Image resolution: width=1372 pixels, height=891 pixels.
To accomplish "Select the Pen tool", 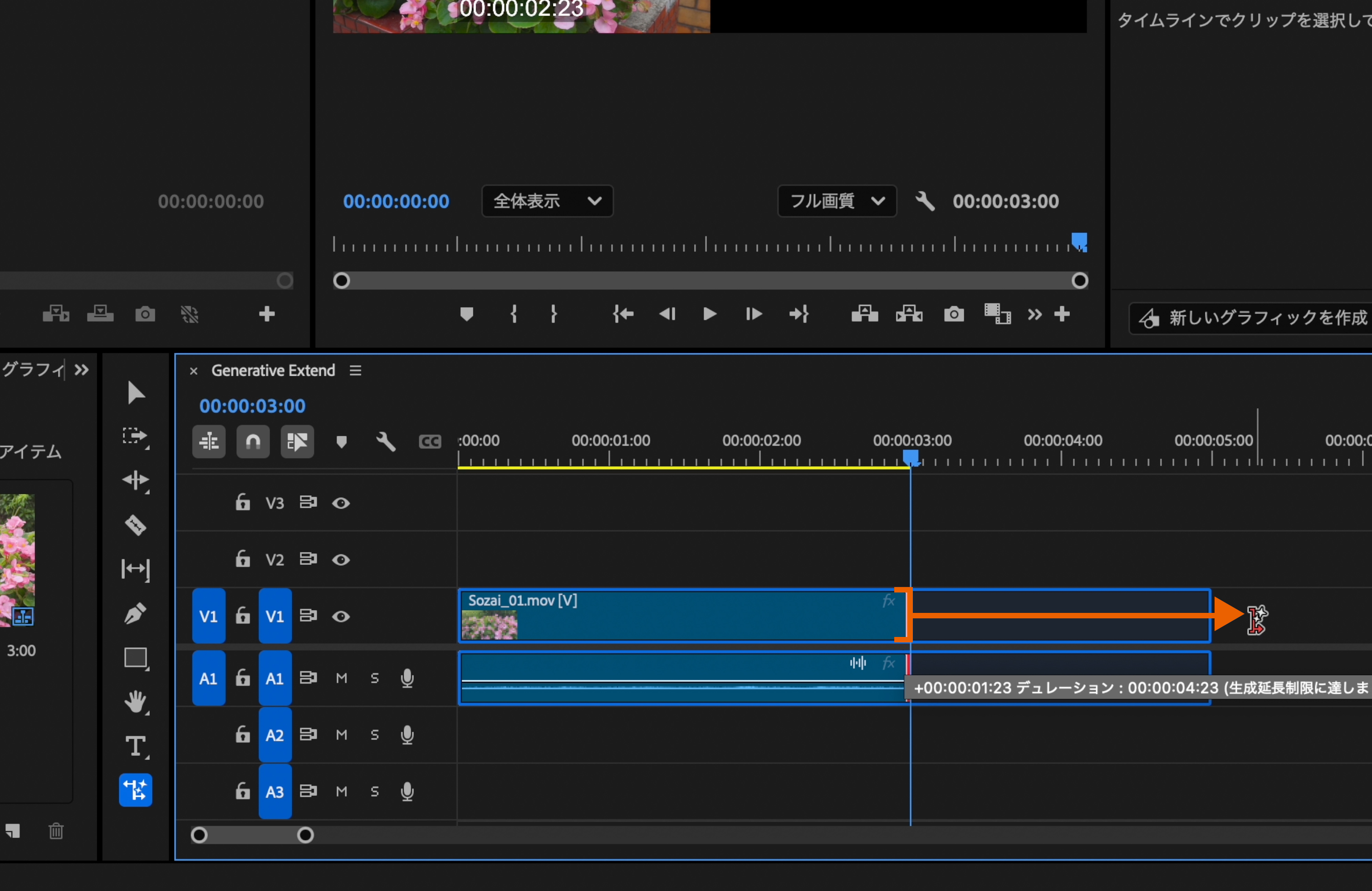I will point(136,613).
